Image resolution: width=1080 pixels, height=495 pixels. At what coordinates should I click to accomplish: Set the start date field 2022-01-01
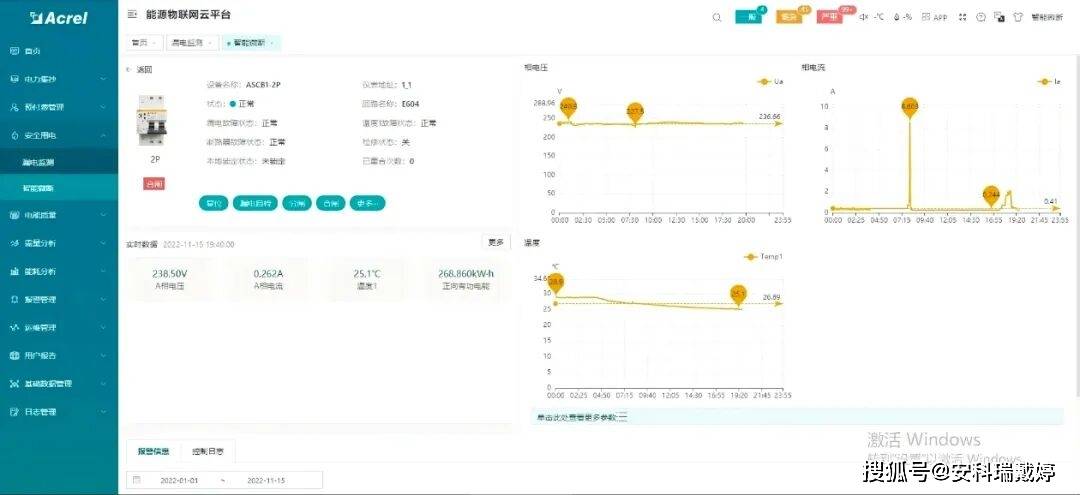179,480
